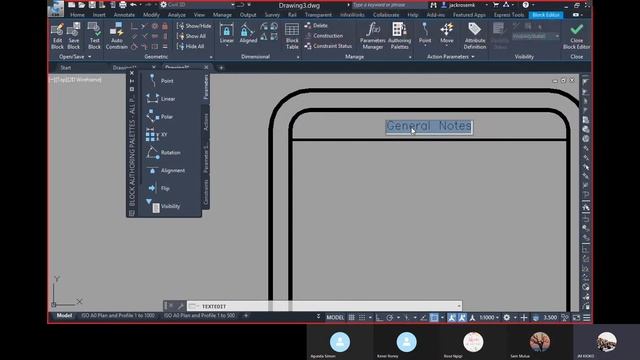Open the Modify ribbon tab
The image size is (640, 360).
(x=151, y=15)
